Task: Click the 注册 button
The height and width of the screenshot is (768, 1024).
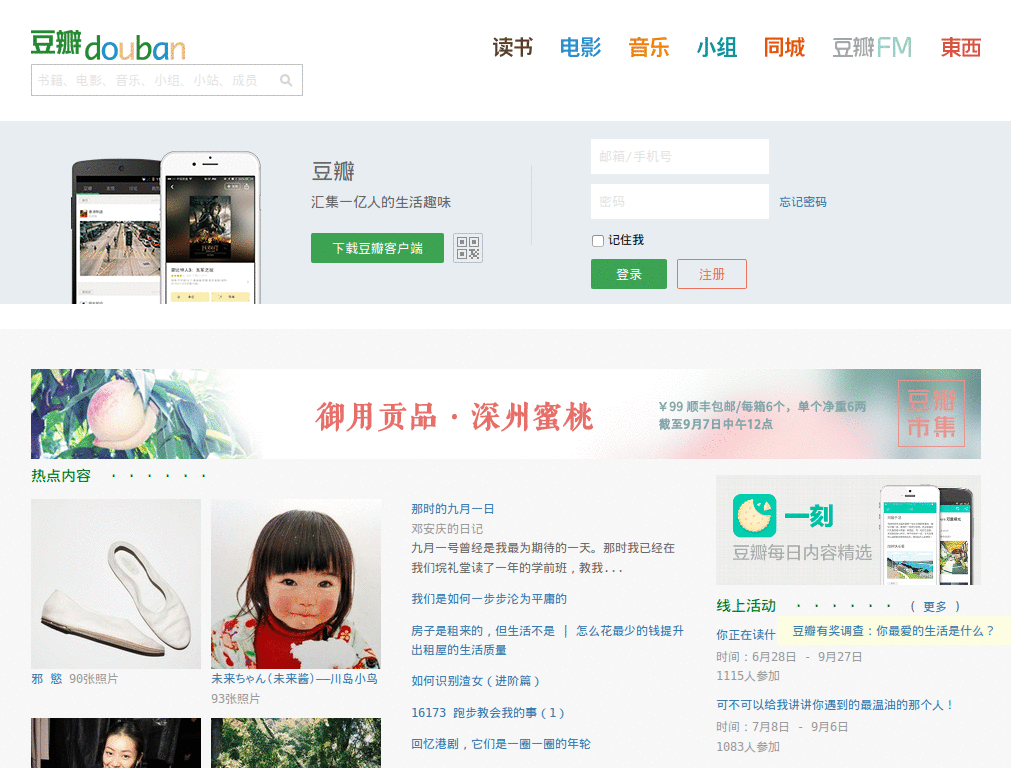Action: tap(712, 273)
